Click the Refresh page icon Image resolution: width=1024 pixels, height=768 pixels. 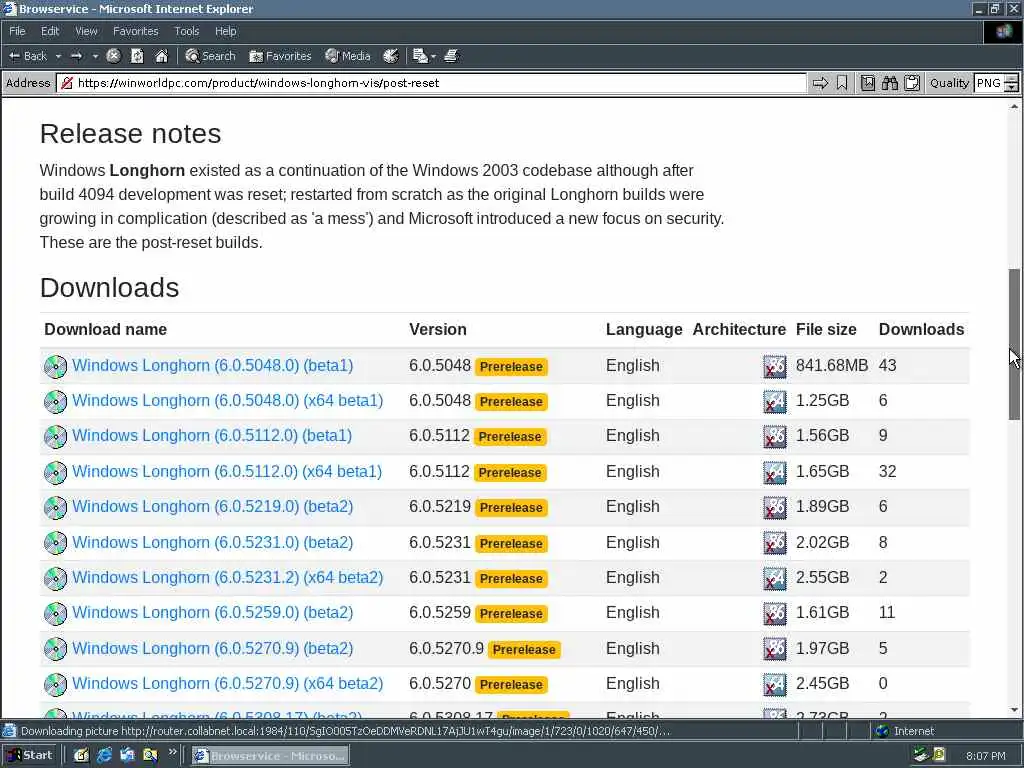coord(137,56)
